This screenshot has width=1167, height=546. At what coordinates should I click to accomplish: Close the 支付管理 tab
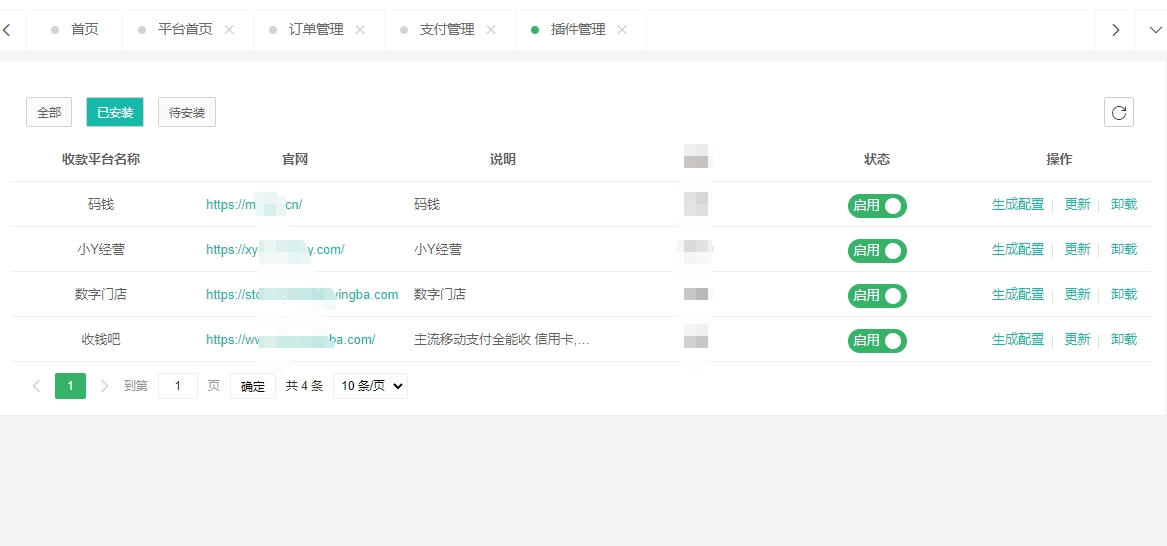[x=491, y=30]
